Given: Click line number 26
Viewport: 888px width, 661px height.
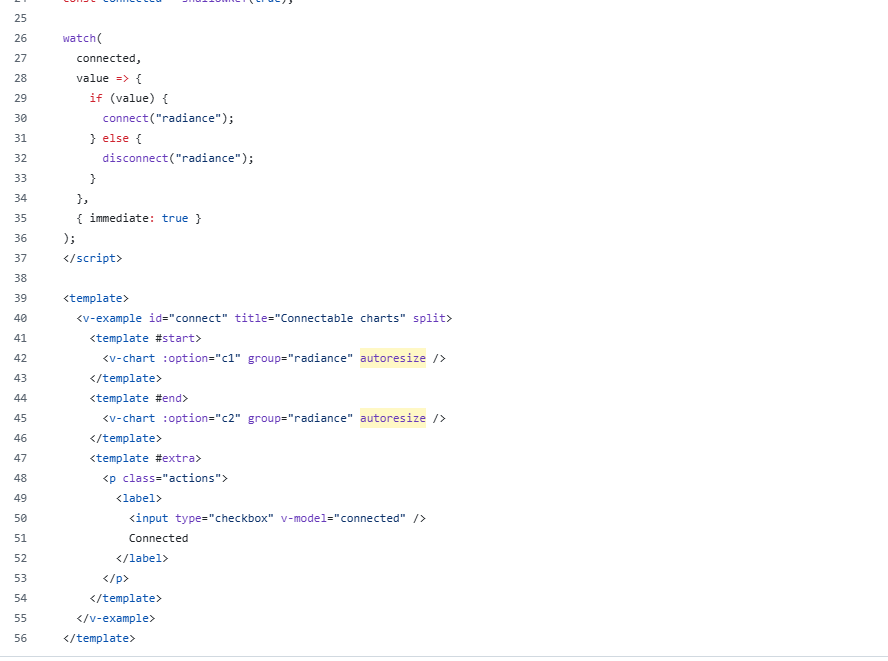Looking at the screenshot, I should coord(20,39).
